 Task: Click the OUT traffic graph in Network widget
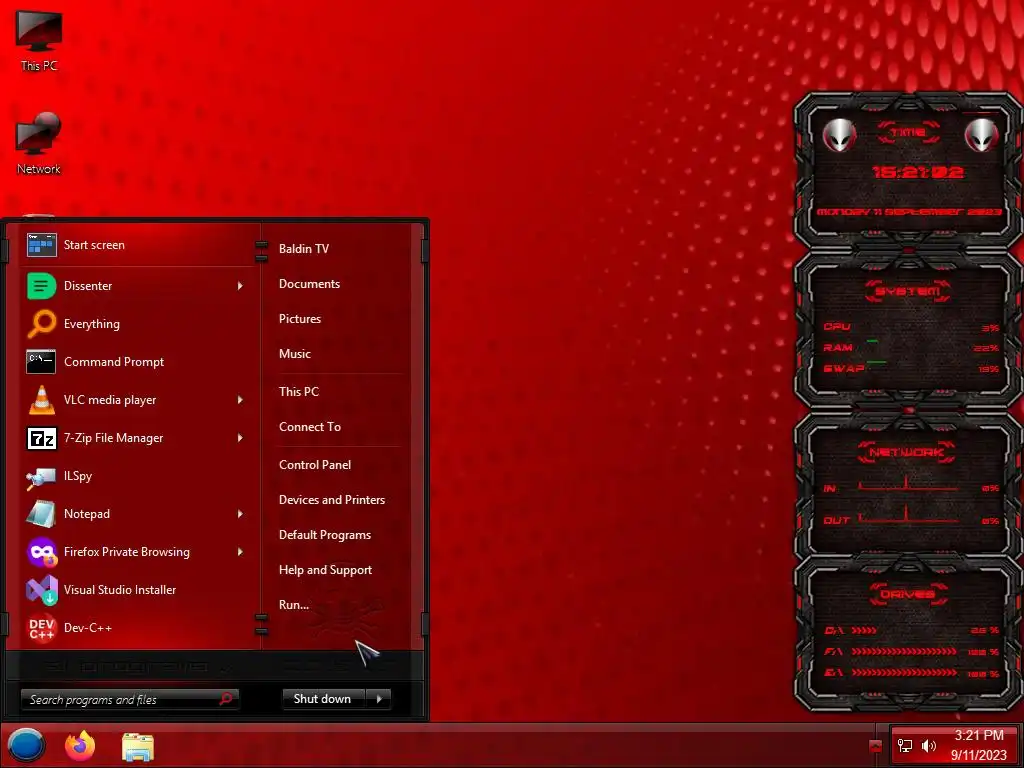coord(908,515)
